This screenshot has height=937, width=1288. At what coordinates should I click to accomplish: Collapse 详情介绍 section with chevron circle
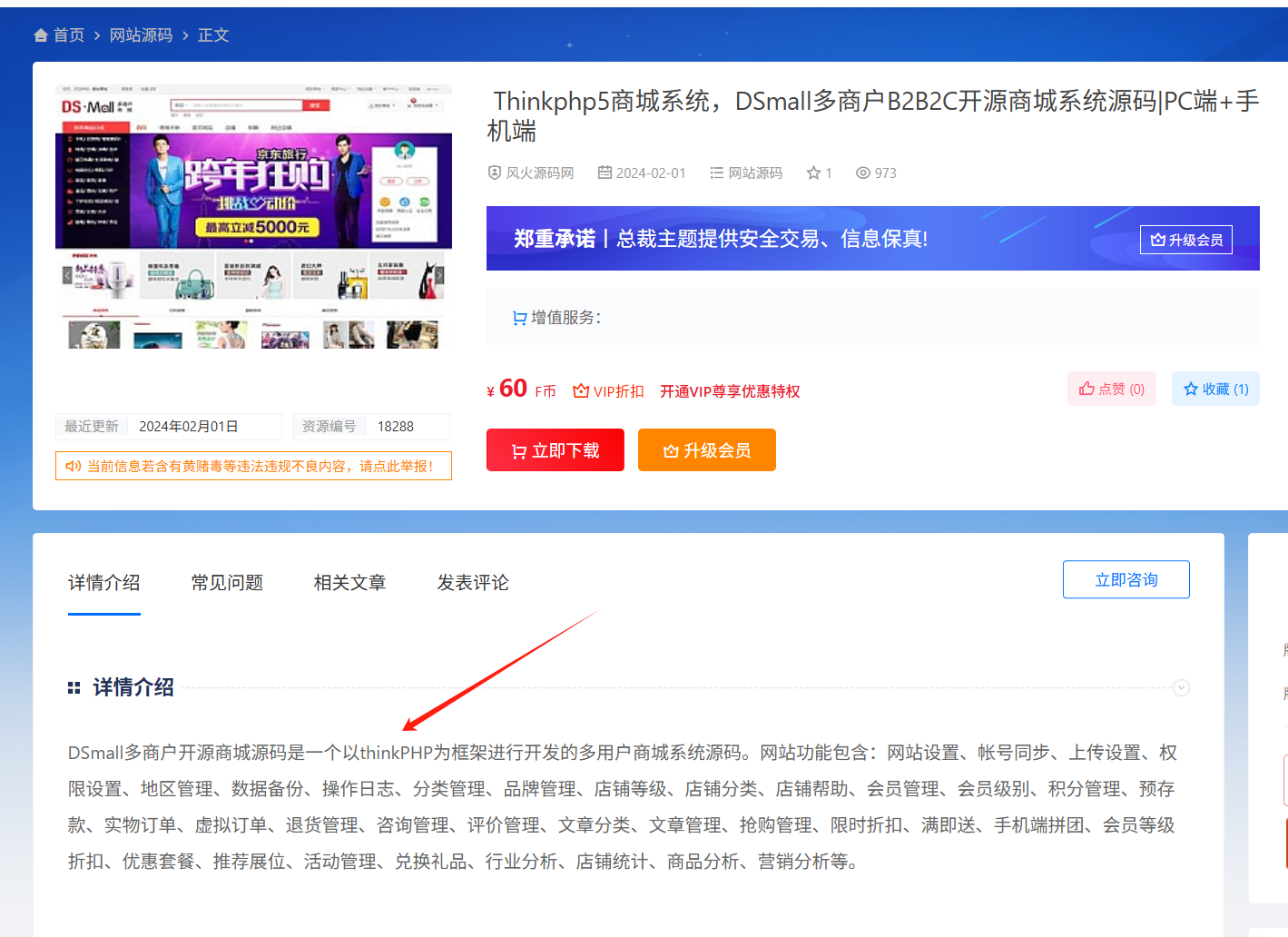point(1181,687)
